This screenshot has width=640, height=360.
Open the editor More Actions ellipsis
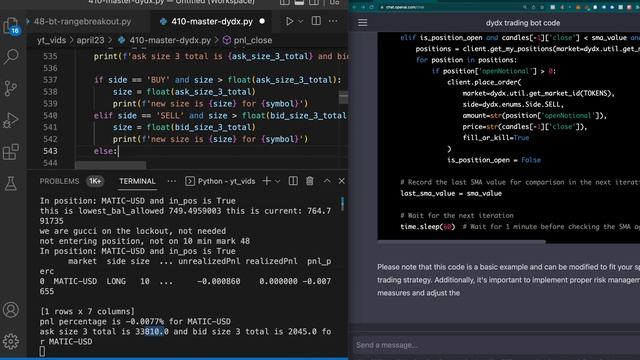(x=333, y=21)
